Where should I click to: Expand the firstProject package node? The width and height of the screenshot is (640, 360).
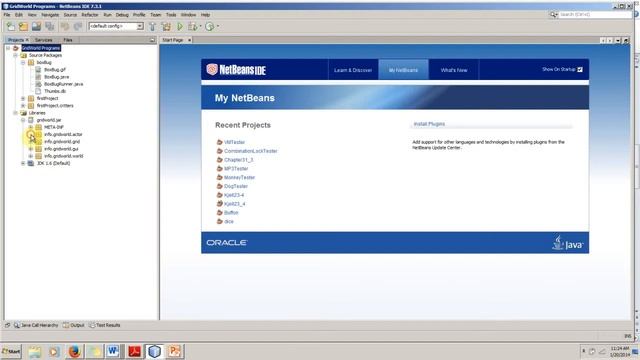click(x=23, y=98)
